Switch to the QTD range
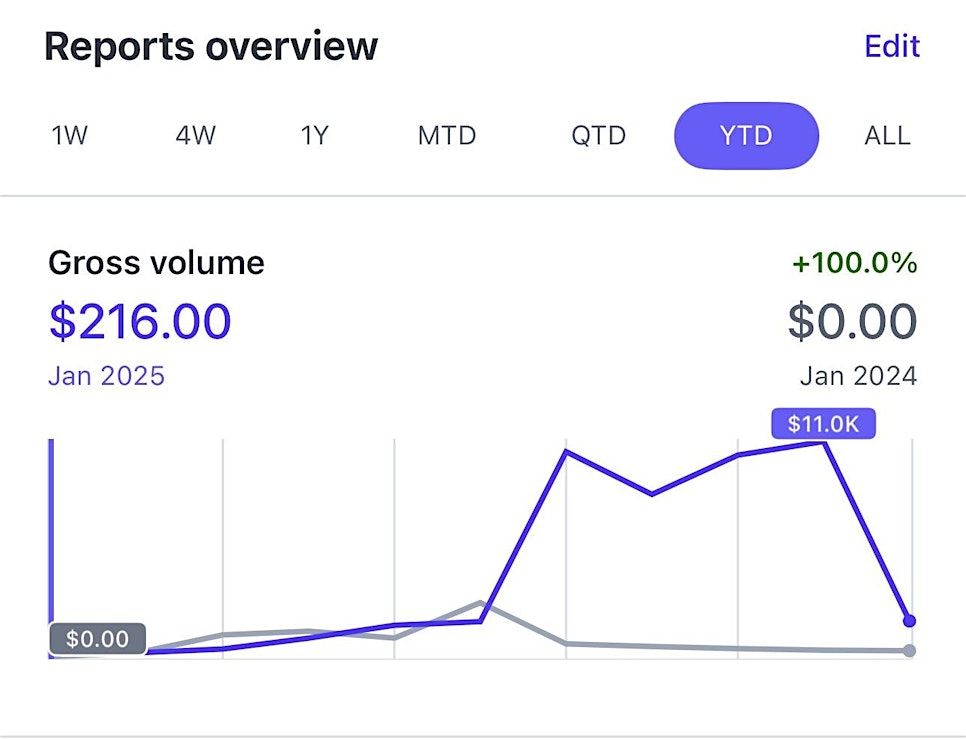Viewport: 966px width, 740px height. tap(599, 135)
